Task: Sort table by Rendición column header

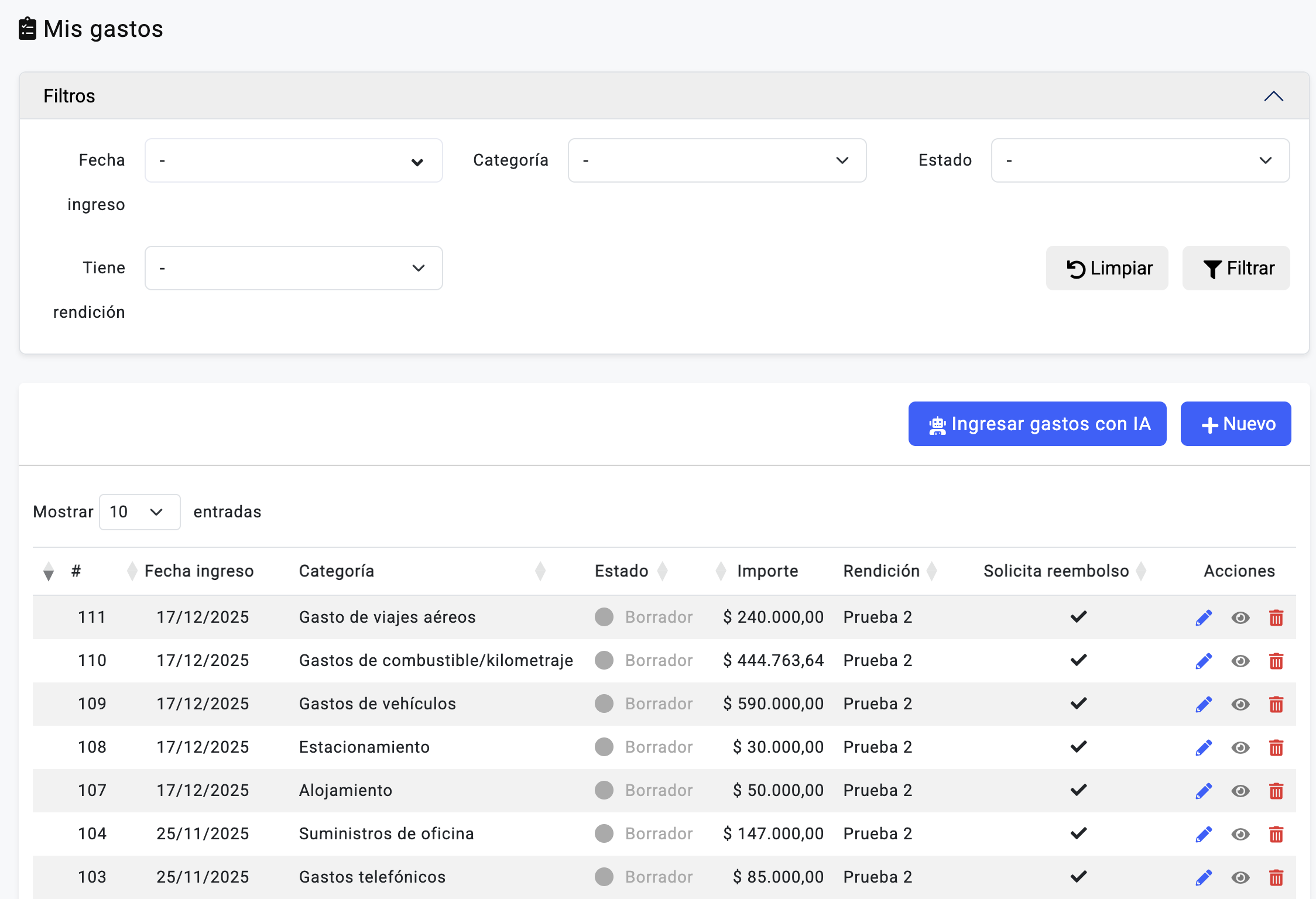Action: (x=881, y=571)
